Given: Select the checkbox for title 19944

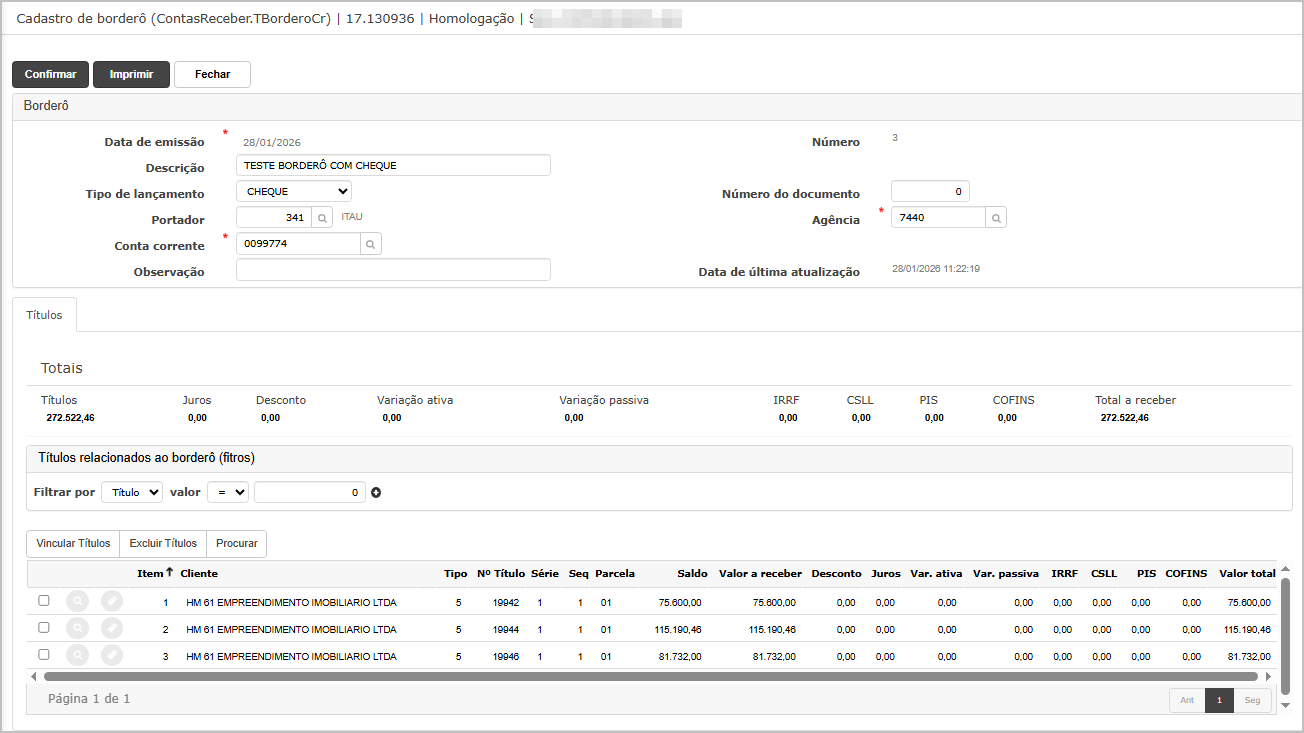Looking at the screenshot, I should coord(43,628).
